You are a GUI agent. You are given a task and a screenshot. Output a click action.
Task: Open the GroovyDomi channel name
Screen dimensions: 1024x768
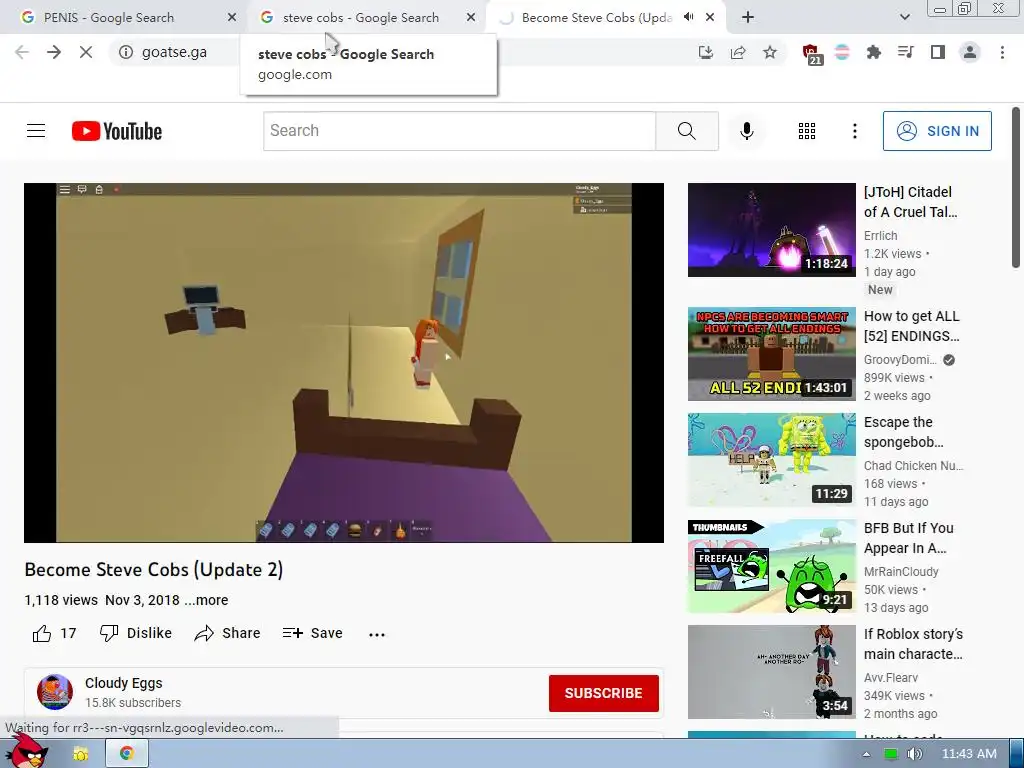pyautogui.click(x=900, y=360)
